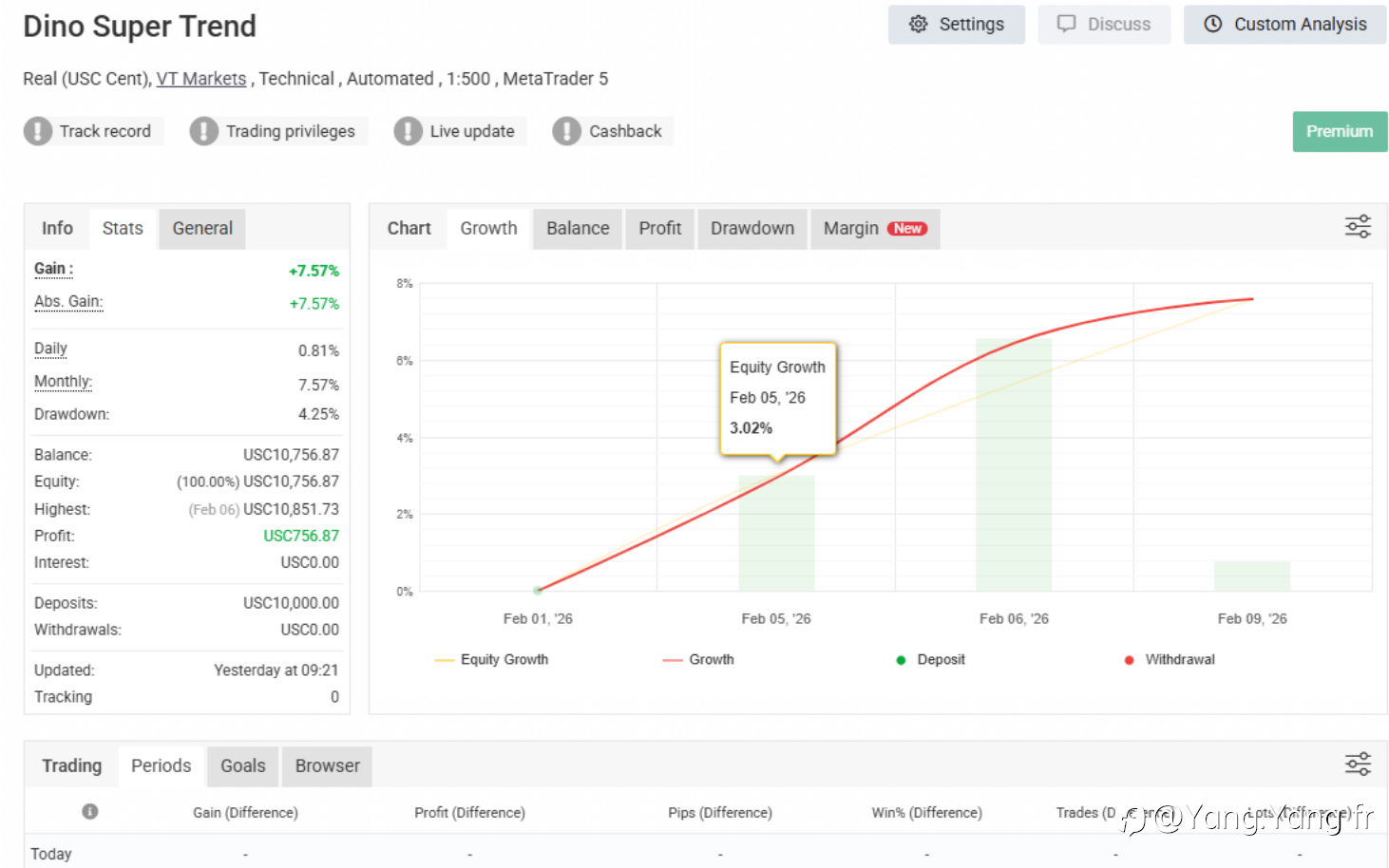
Task: Click the Cashback exclamation icon
Action: click(x=566, y=131)
